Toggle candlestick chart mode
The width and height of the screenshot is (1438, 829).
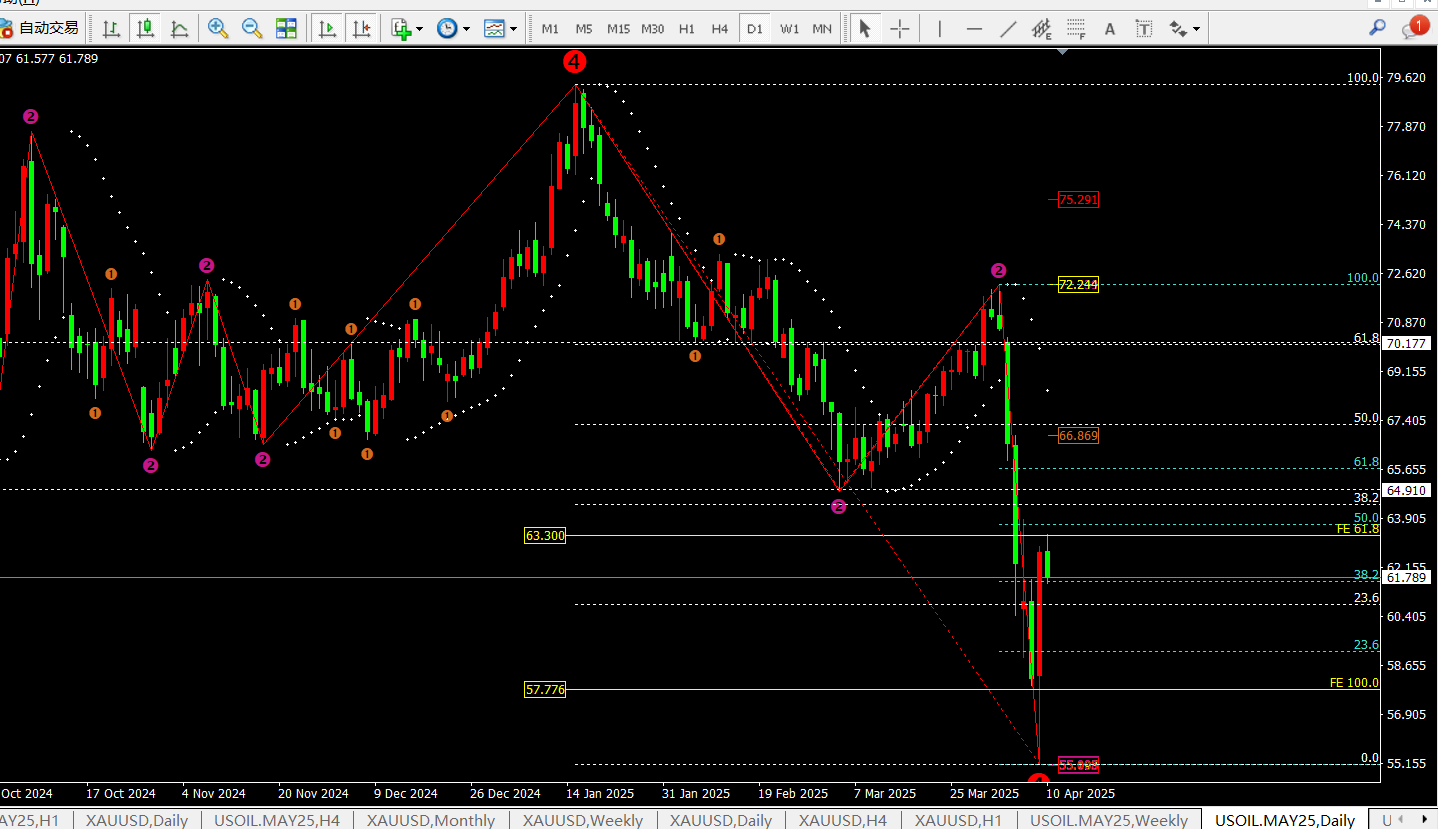tap(145, 28)
